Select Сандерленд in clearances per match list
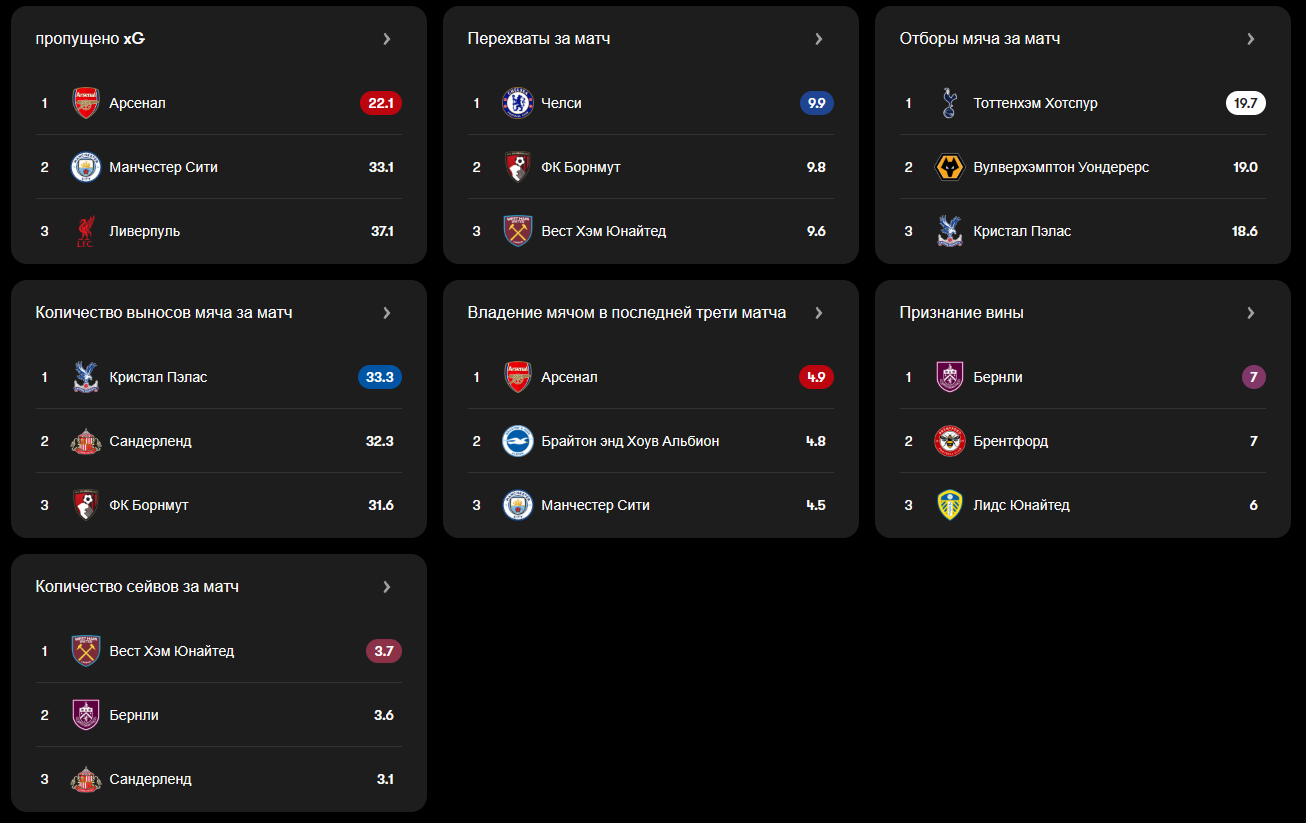Image resolution: width=1306 pixels, height=823 pixels. tap(151, 441)
